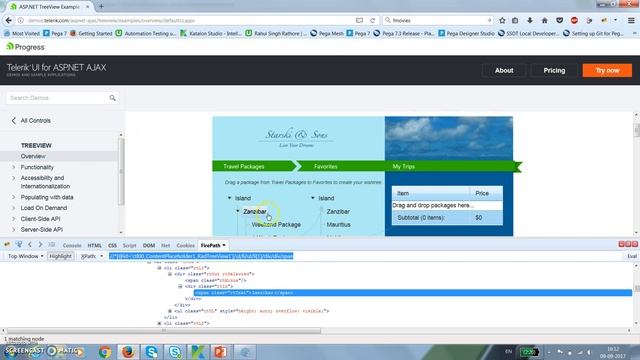
Task: Collapse the Favorites Island node arrow
Action: [x=313, y=198]
